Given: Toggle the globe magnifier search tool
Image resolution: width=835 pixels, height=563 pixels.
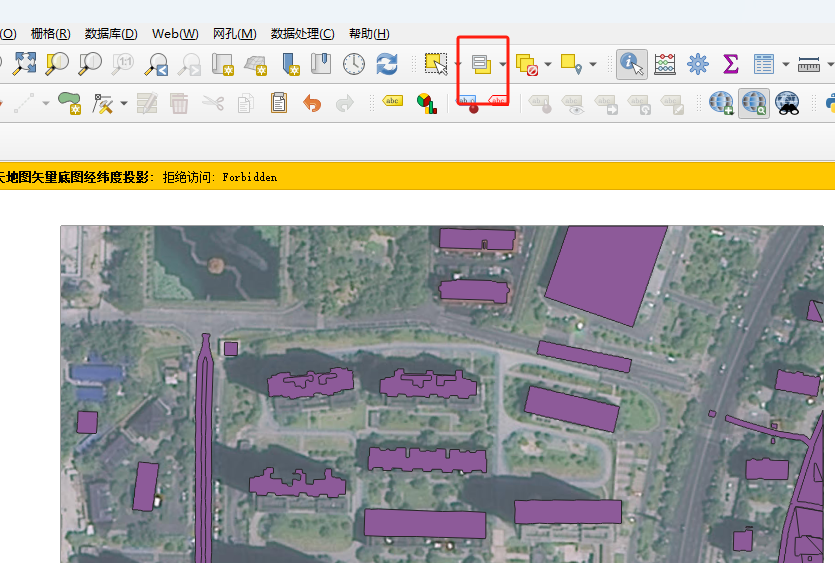Looking at the screenshot, I should click(x=754, y=102).
